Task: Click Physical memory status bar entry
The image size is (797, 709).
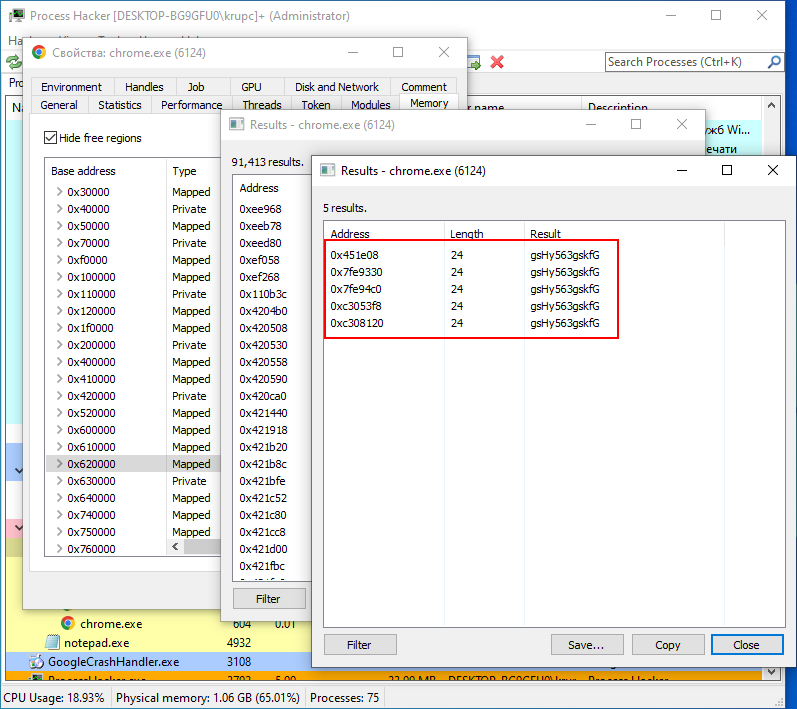Action: 207,697
